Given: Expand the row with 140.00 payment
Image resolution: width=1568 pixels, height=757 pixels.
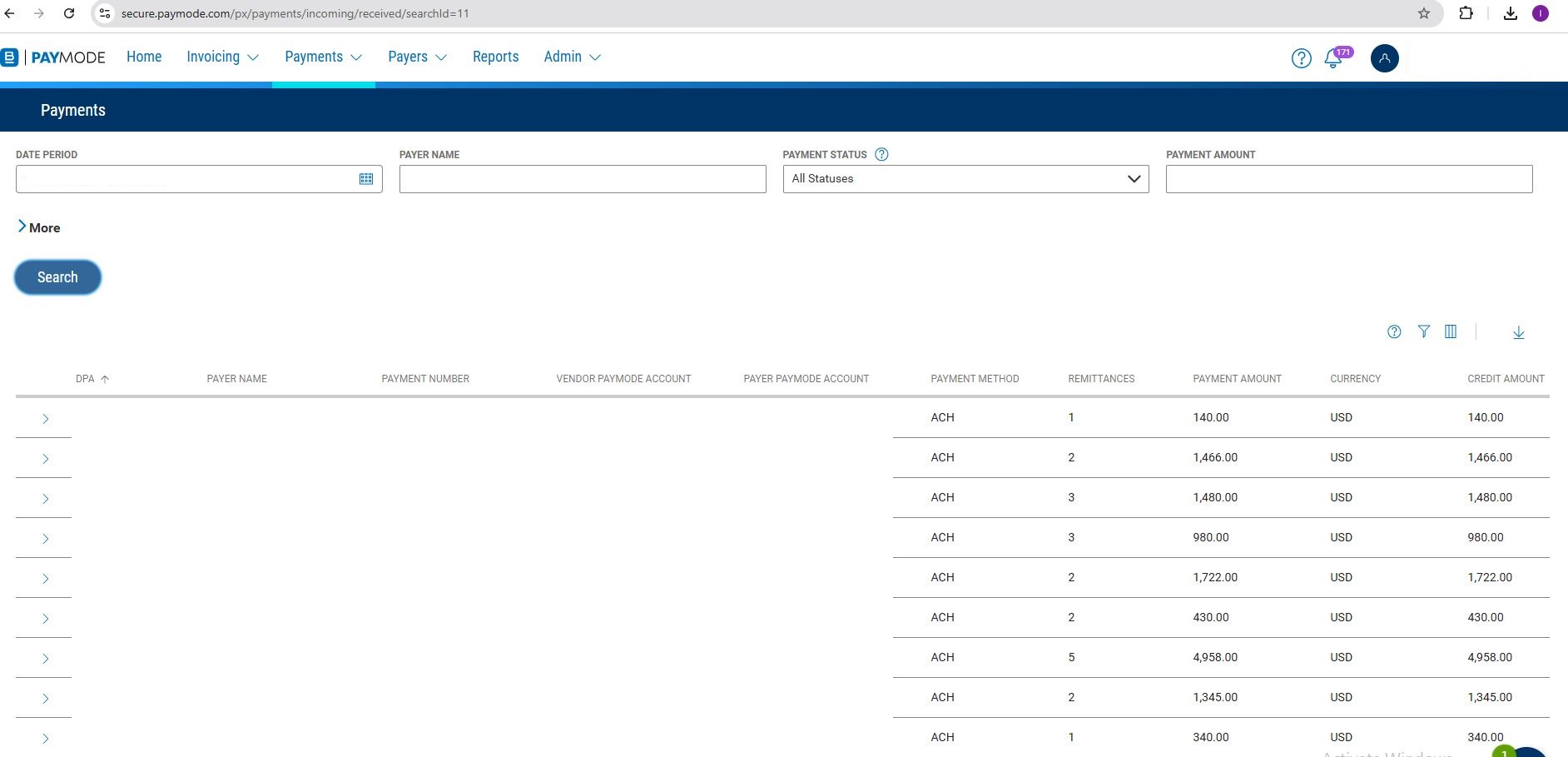Looking at the screenshot, I should (x=45, y=419).
